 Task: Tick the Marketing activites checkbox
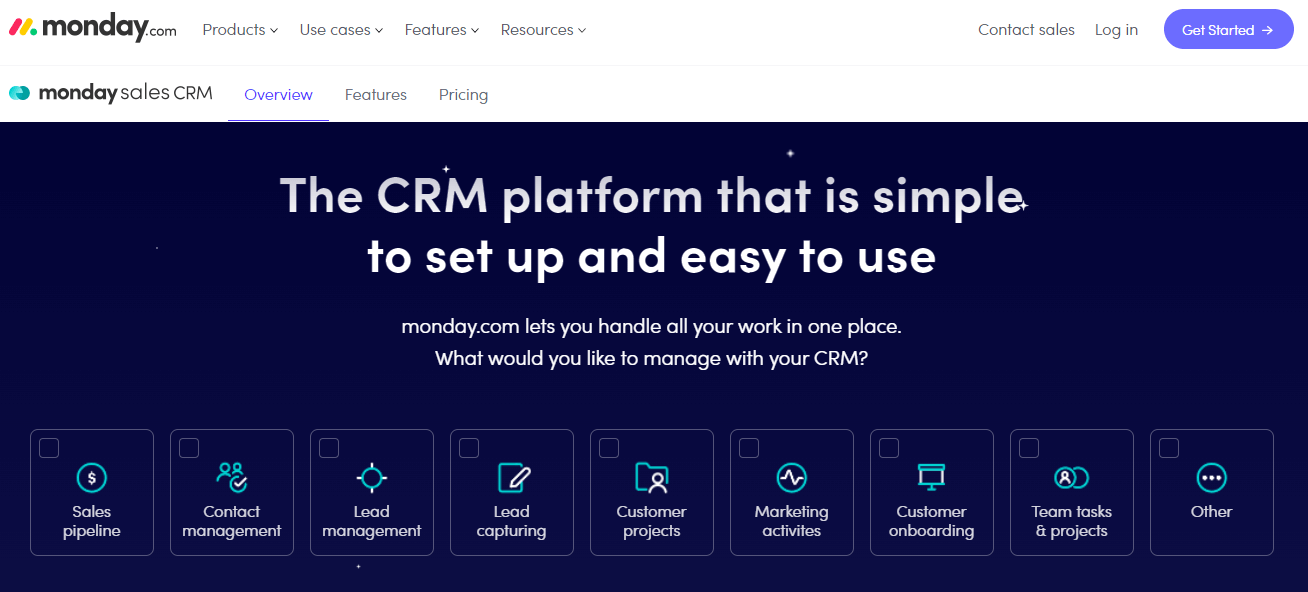[749, 448]
